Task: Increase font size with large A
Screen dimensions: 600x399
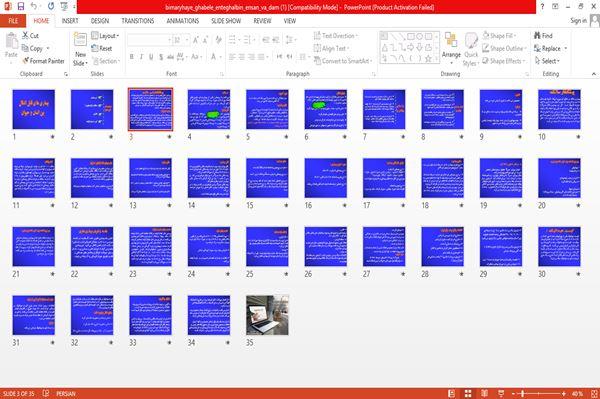Action: click(196, 40)
